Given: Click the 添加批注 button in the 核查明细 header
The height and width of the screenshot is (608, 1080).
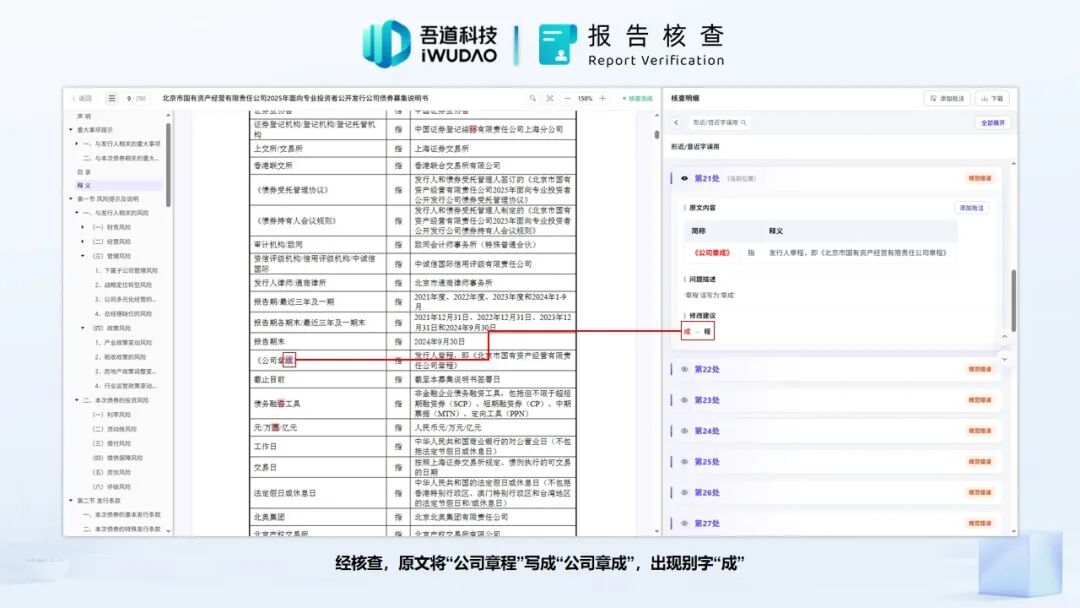Looking at the screenshot, I should (x=947, y=98).
